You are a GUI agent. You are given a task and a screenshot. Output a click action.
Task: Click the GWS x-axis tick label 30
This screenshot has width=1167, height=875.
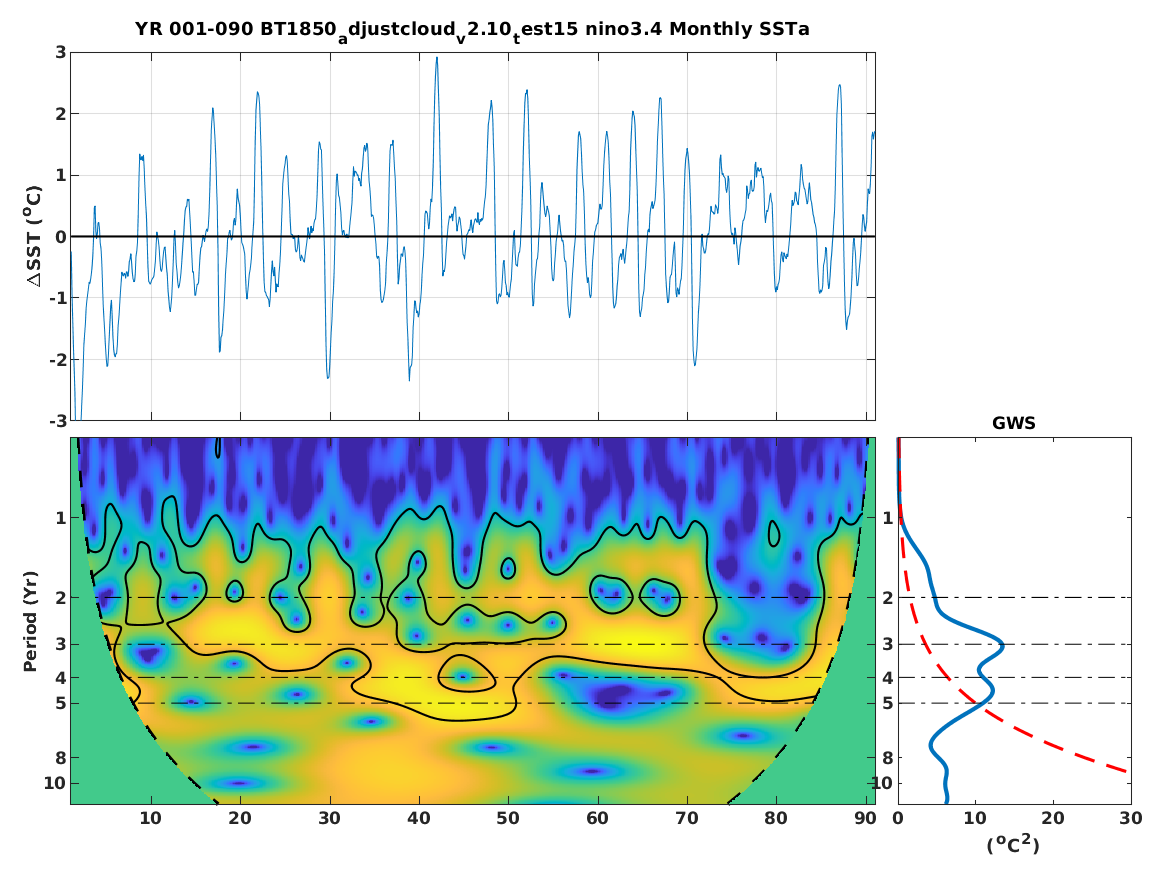(x=1131, y=818)
